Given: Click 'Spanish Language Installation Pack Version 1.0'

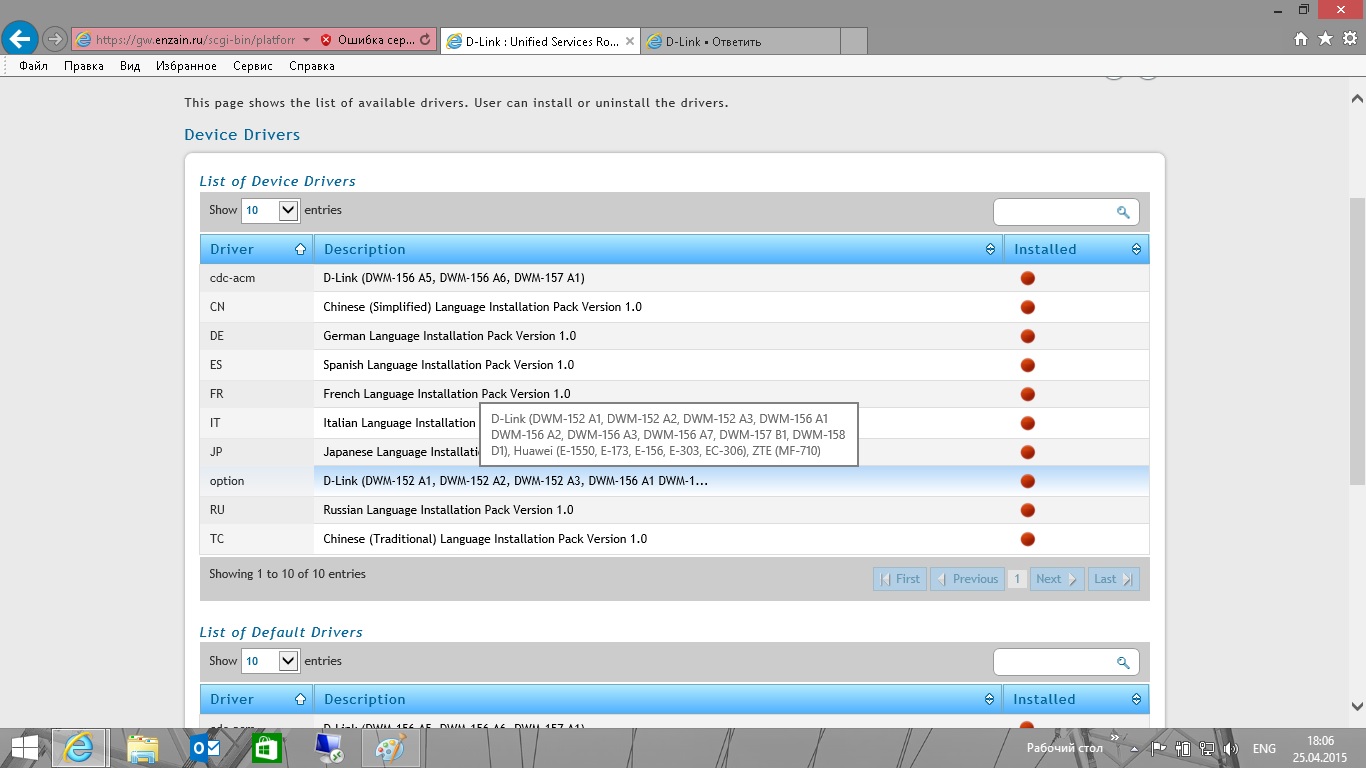Looking at the screenshot, I should point(449,365).
